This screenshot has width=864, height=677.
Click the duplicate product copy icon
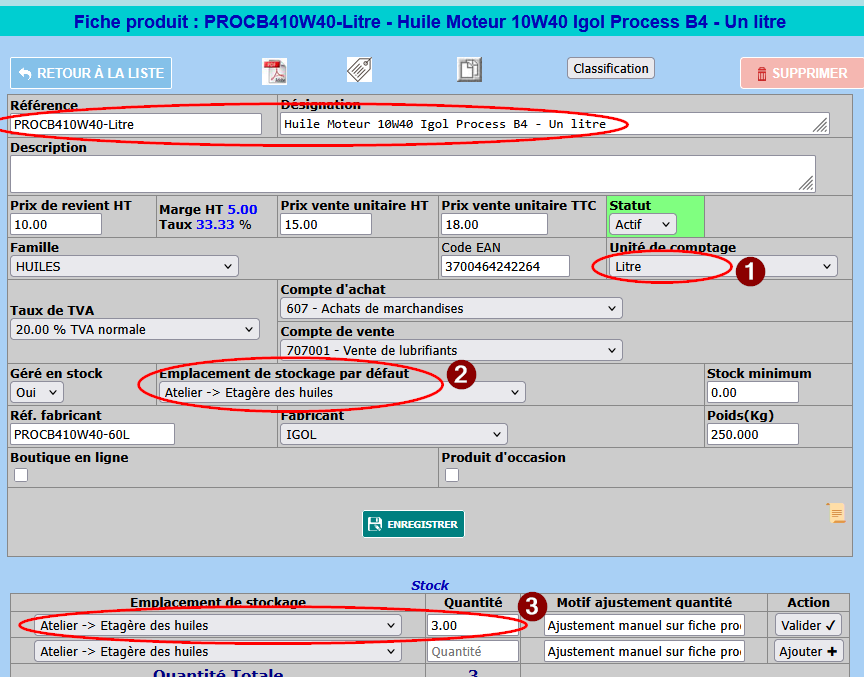[x=469, y=70]
